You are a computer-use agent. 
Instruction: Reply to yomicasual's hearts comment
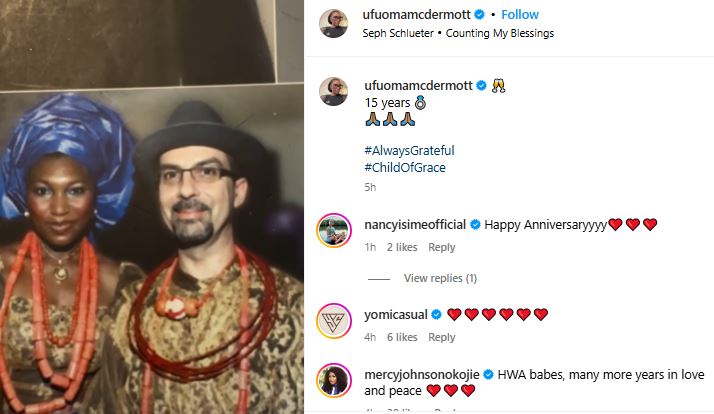pyautogui.click(x=441, y=337)
